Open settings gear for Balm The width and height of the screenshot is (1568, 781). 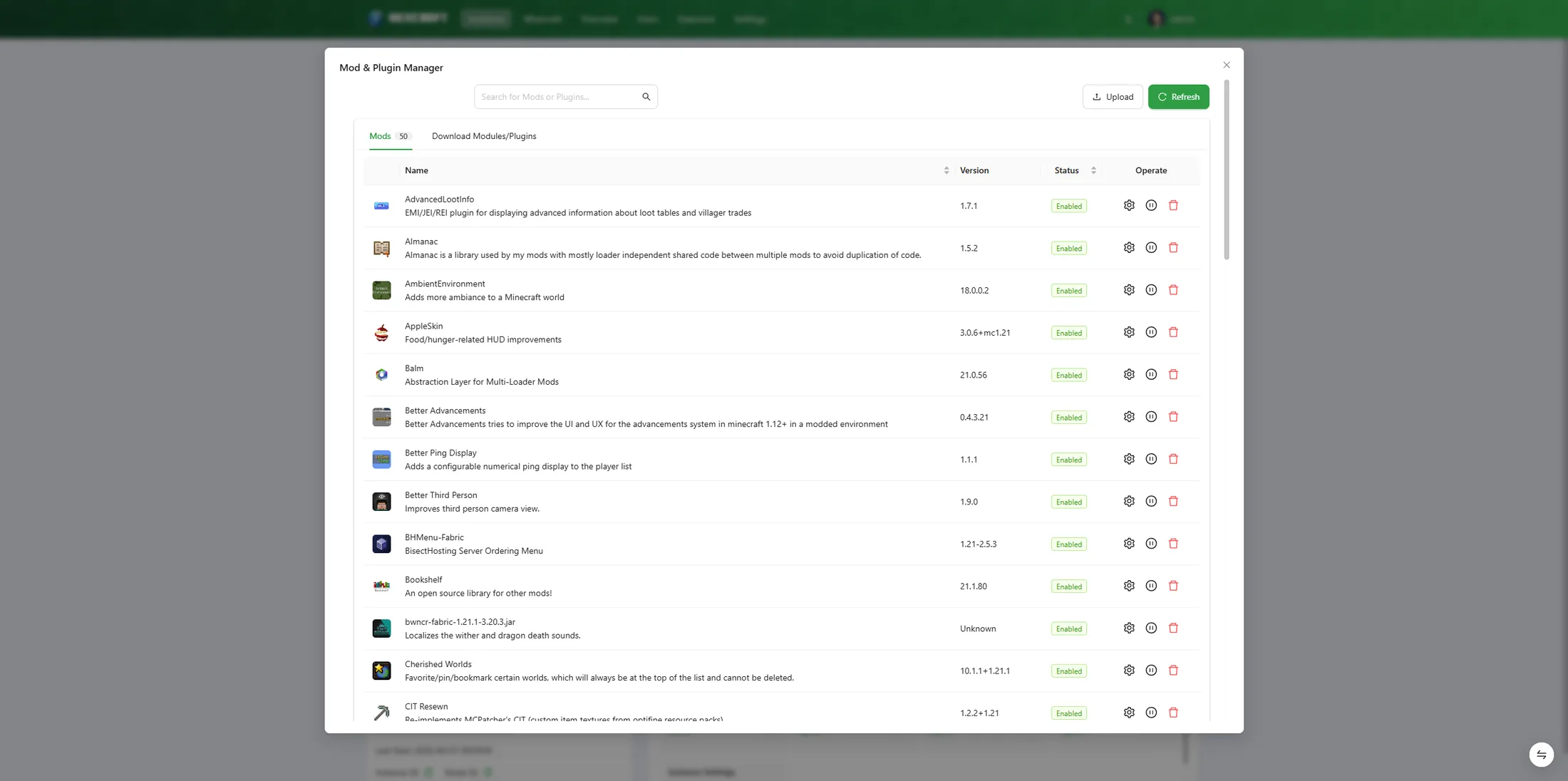click(1129, 374)
